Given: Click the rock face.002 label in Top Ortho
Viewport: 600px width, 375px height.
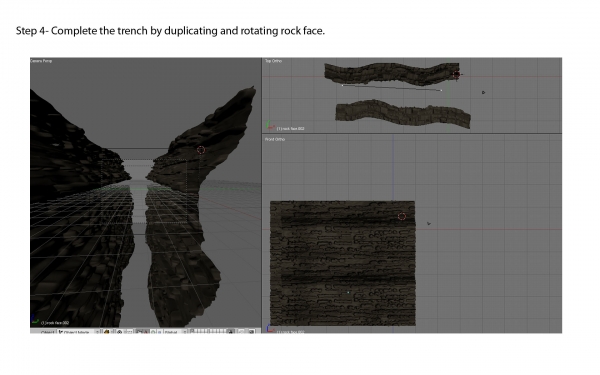Looking at the screenshot, I should pyautogui.click(x=290, y=129).
